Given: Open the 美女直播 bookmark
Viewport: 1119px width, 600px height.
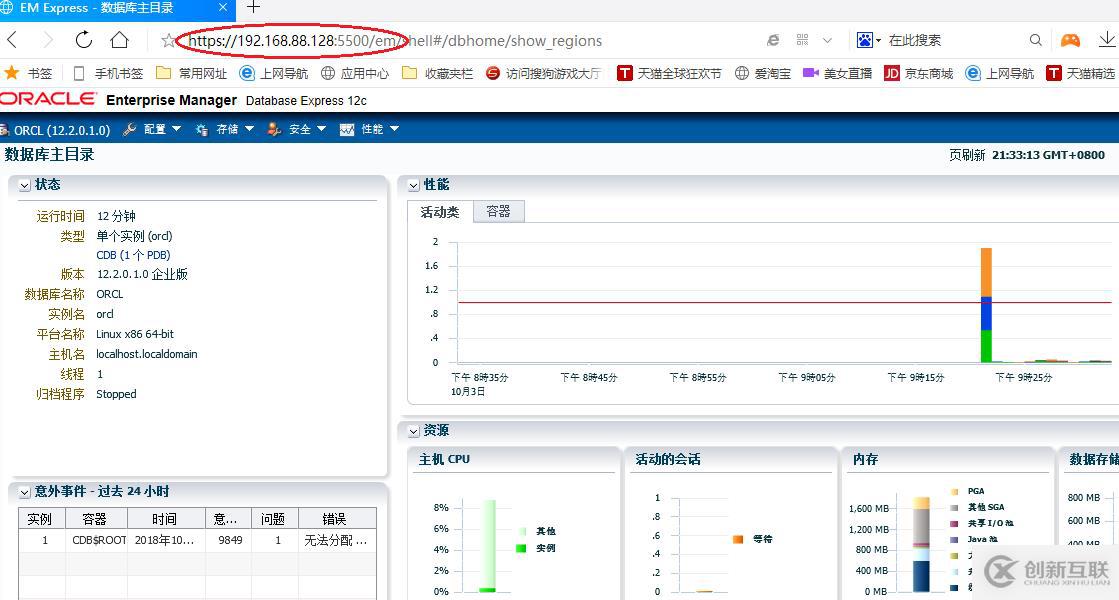Looking at the screenshot, I should [837, 73].
